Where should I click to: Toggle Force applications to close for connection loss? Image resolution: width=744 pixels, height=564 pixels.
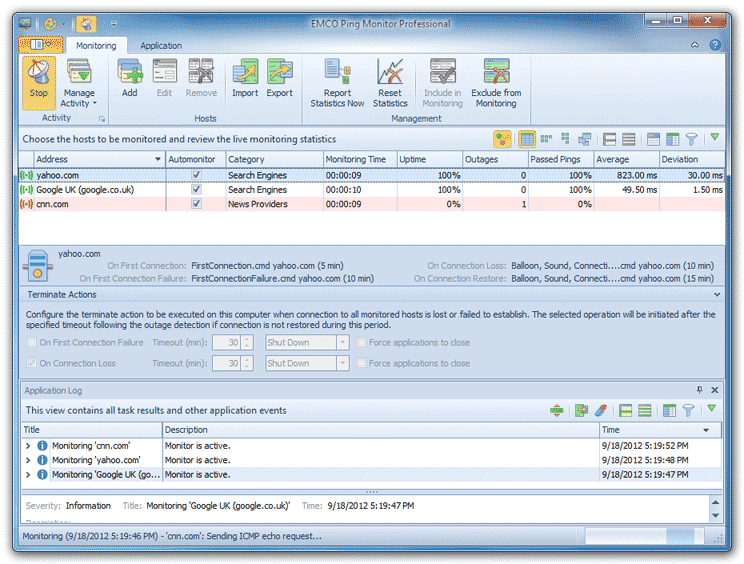(361, 363)
